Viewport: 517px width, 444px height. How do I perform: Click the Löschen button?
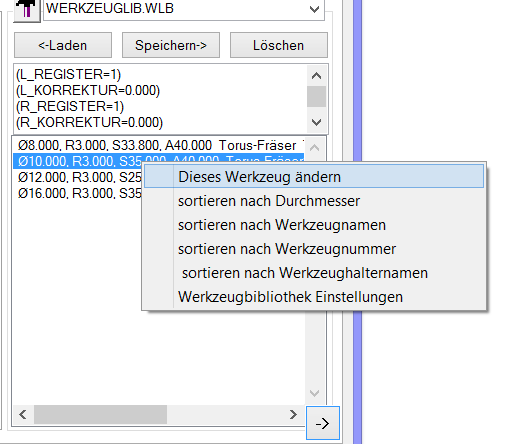coord(279,45)
